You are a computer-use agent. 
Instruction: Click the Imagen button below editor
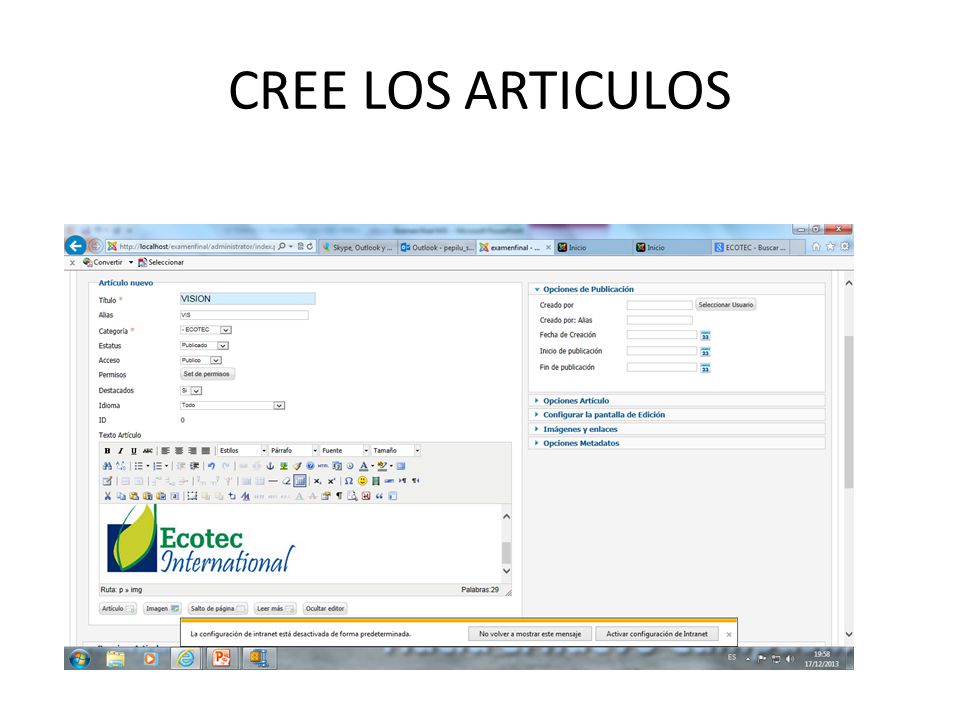coord(162,609)
